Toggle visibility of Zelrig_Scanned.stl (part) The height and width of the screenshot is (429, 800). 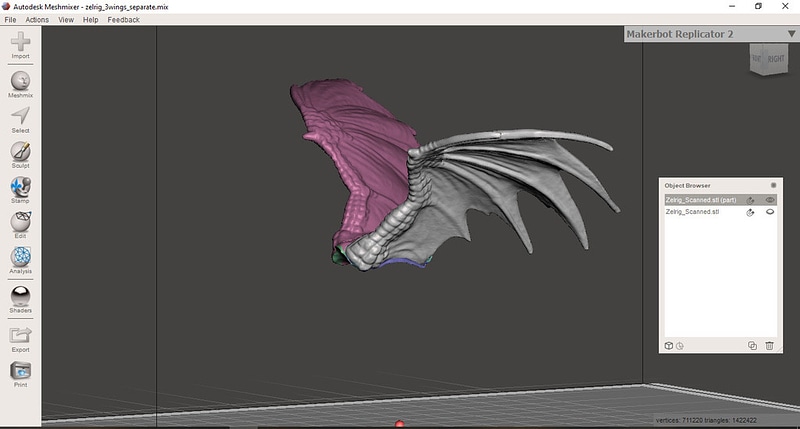click(x=770, y=200)
